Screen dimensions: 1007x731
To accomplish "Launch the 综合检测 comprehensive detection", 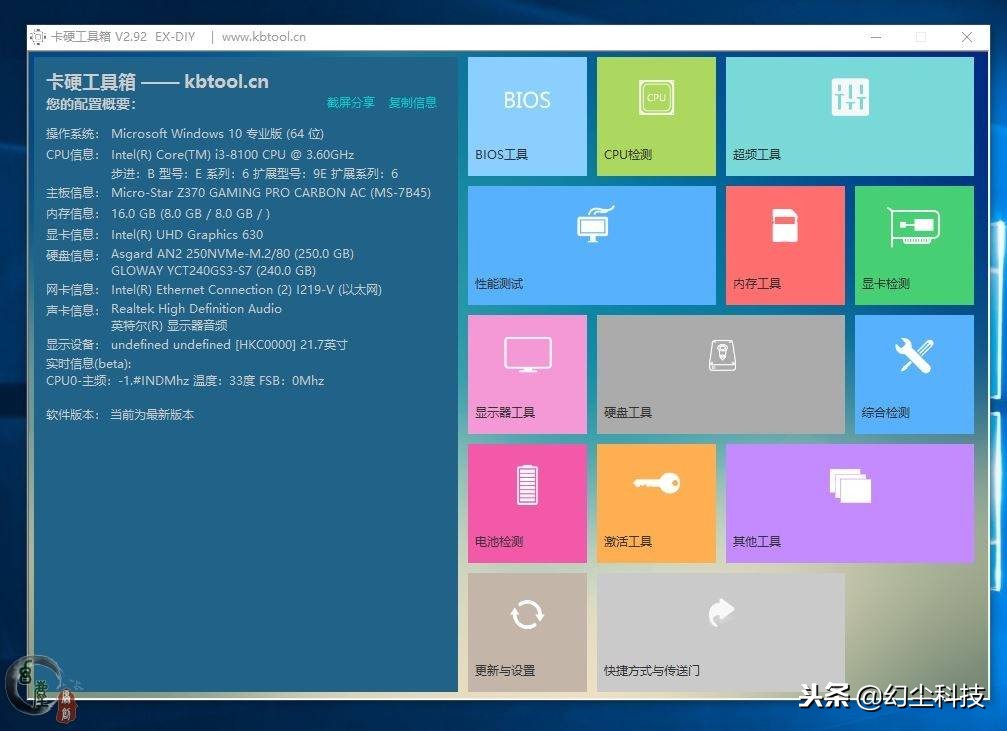I will (x=912, y=373).
